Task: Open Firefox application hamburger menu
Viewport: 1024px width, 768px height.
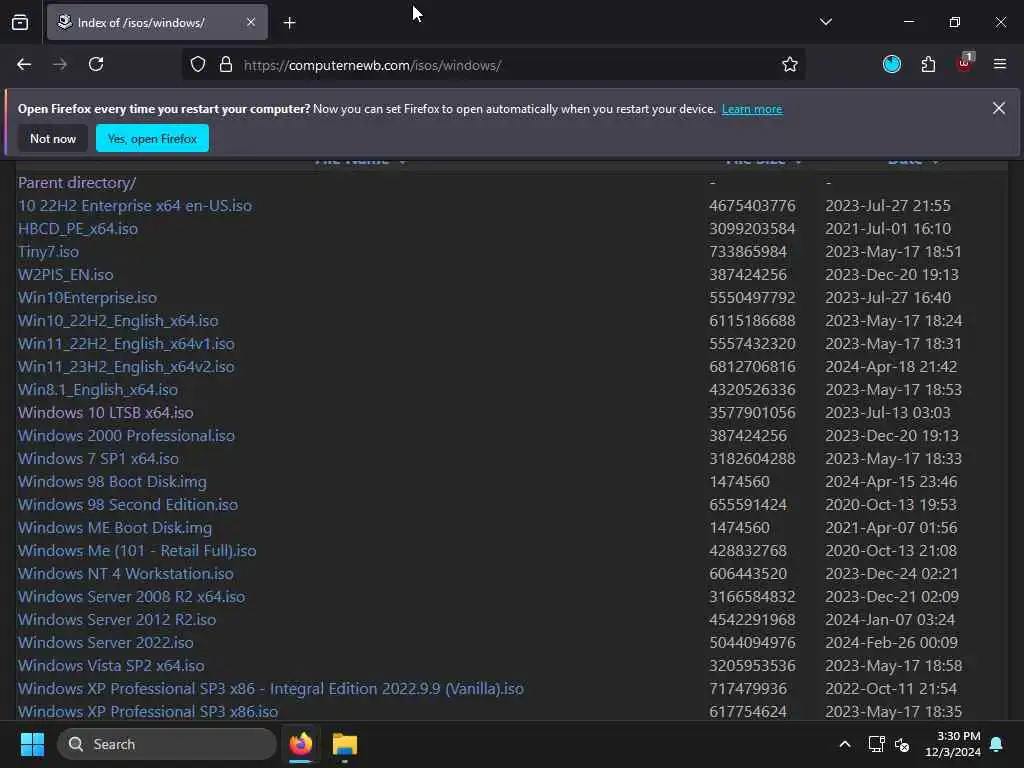Action: coord(999,64)
